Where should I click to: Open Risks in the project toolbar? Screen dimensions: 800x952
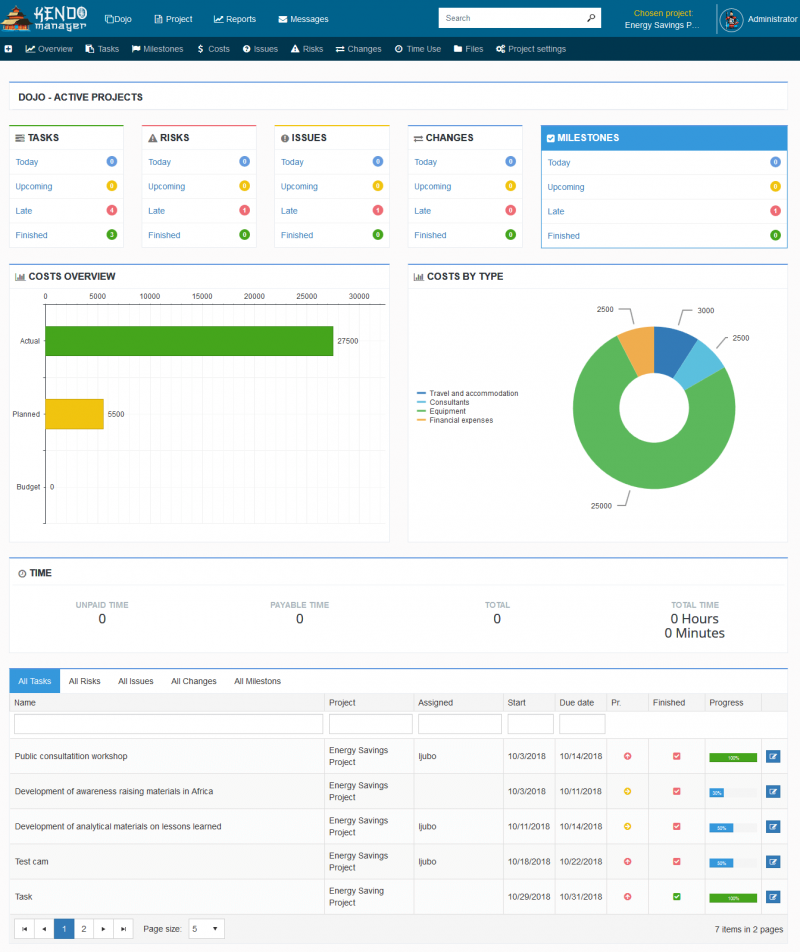pyautogui.click(x=307, y=49)
